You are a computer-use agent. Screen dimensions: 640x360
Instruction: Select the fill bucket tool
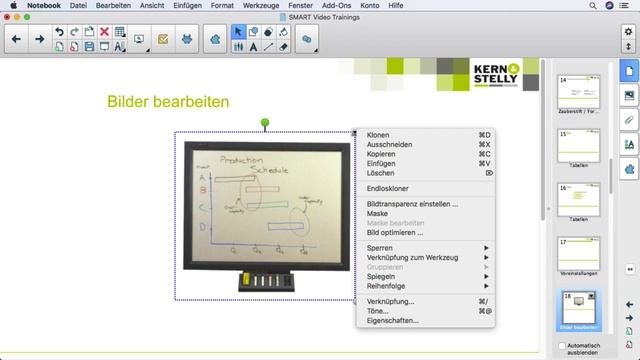pos(283,32)
